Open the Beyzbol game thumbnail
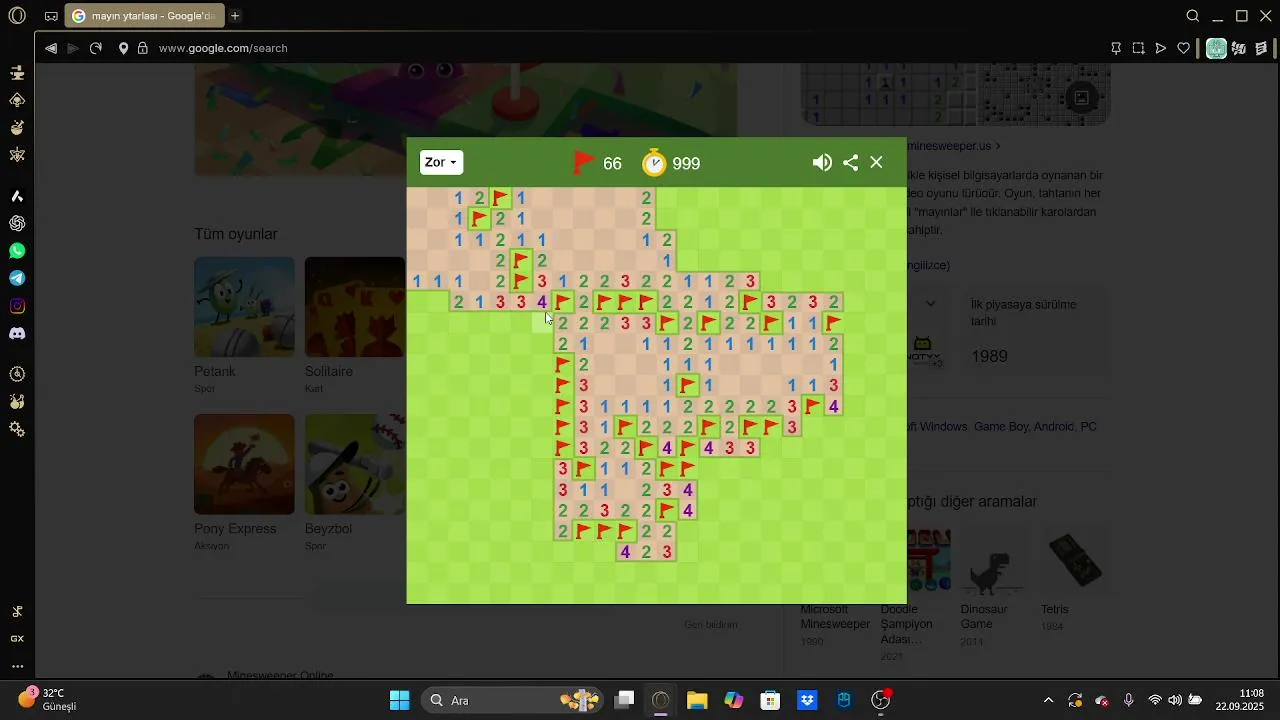This screenshot has height=720, width=1280. coord(354,464)
